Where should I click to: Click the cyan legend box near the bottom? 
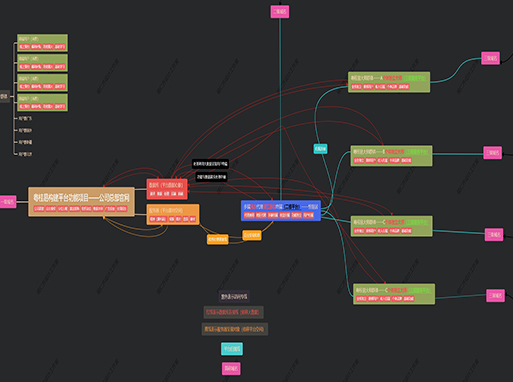232,349
